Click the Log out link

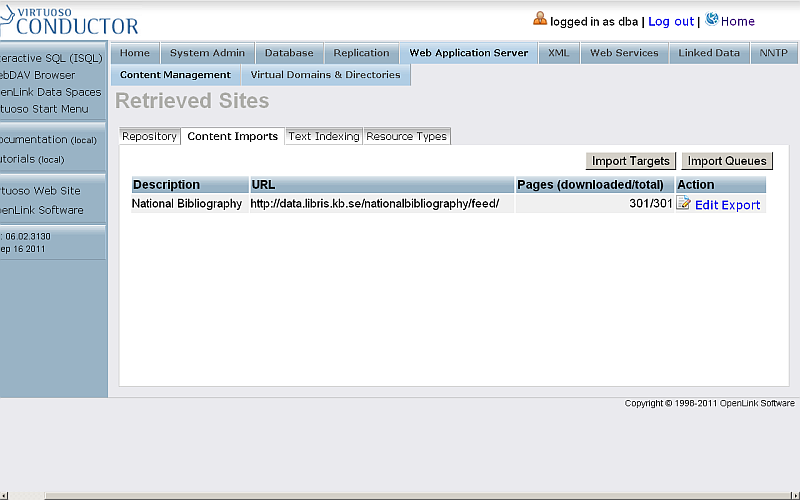pyautogui.click(x=671, y=21)
